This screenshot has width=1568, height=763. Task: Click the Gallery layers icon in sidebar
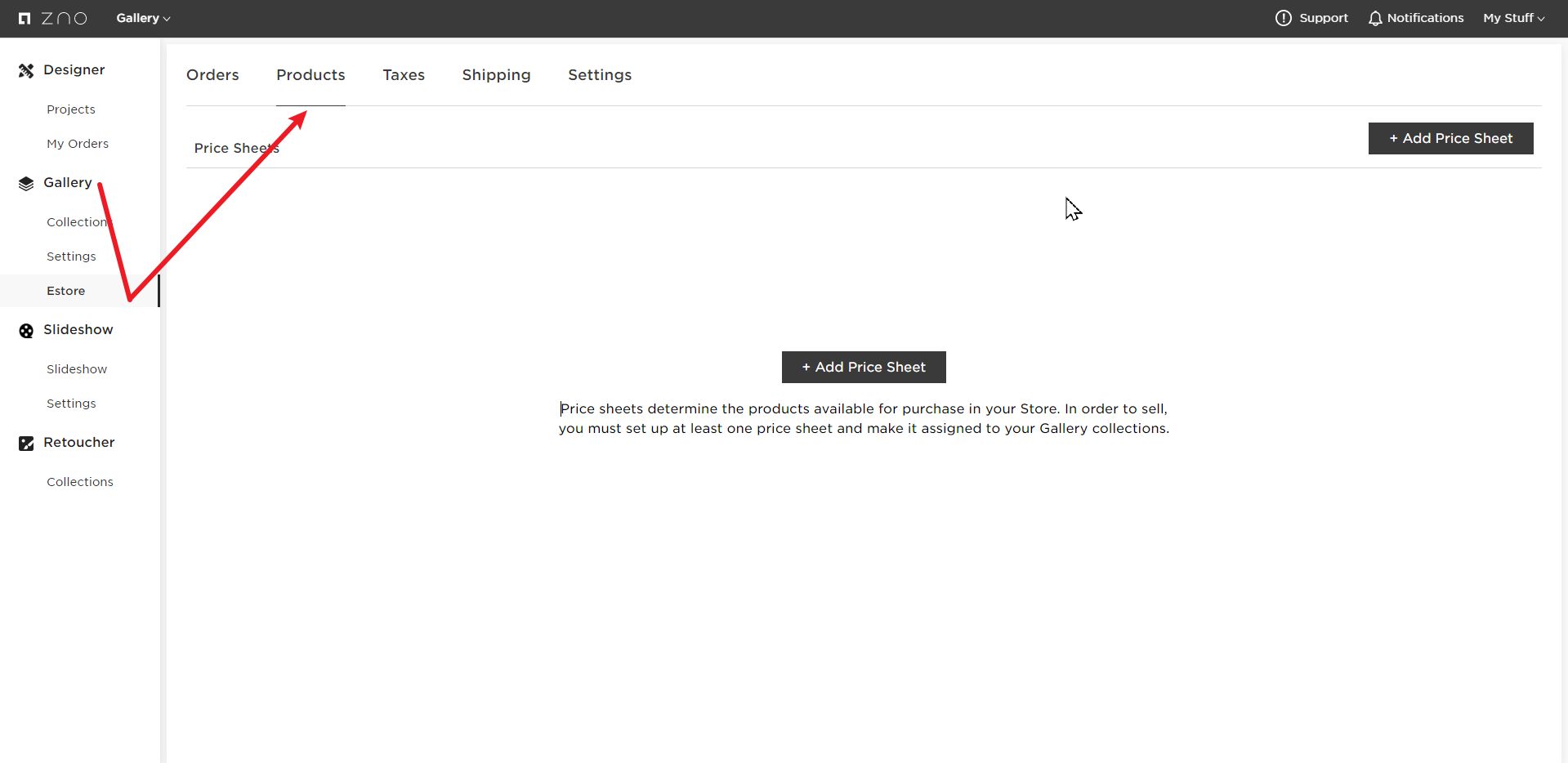26,183
